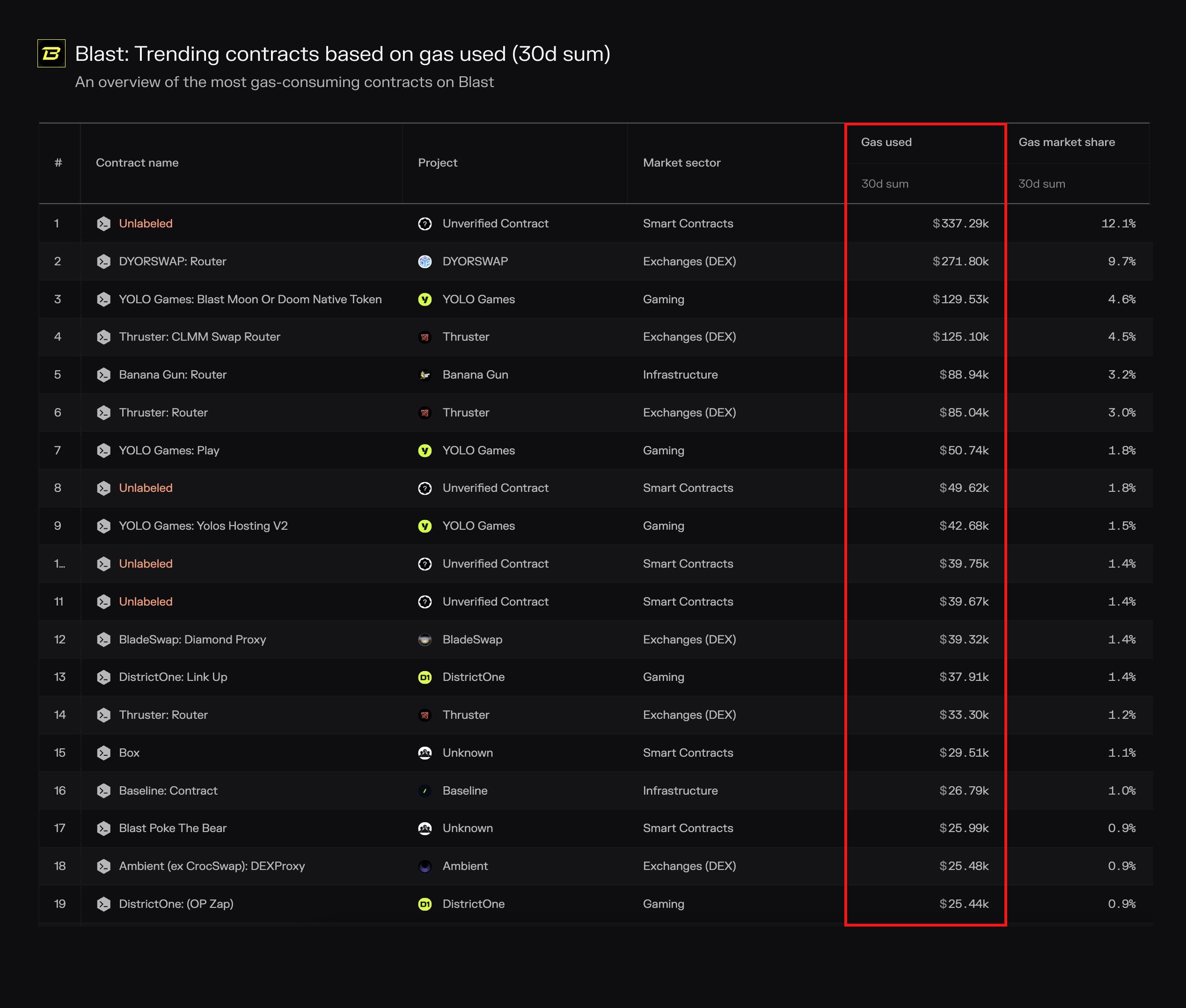The image size is (1186, 1008).
Task: Click the Blast logo icon in title
Action: coord(51,54)
